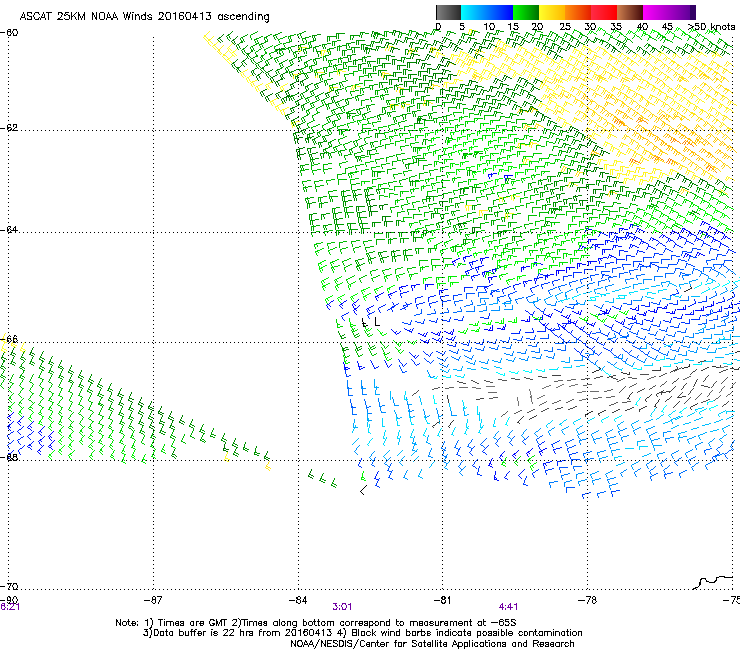Click the gray 0-5 knots legend swatch
Screen dimensions: 740x650
(x=448, y=12)
